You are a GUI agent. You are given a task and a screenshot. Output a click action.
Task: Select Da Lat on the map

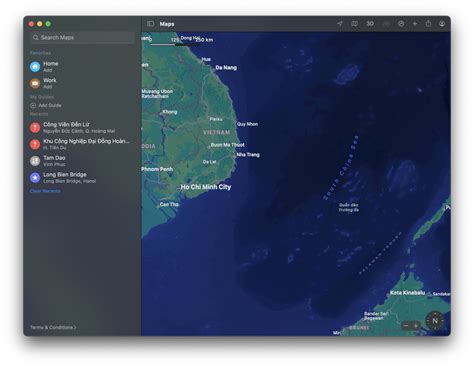pos(210,162)
